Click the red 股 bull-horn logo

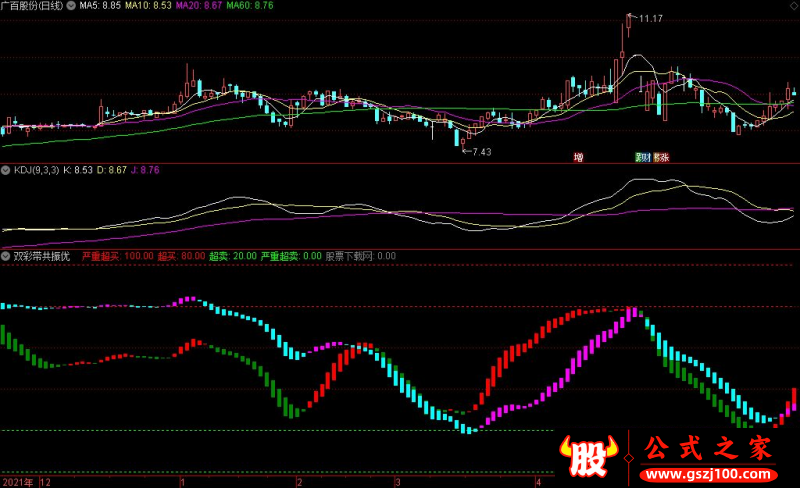(x=588, y=455)
